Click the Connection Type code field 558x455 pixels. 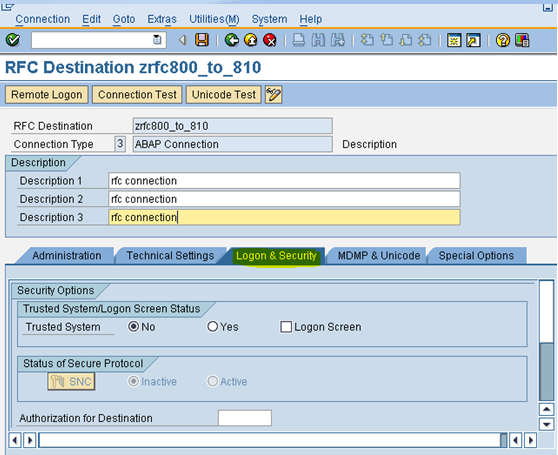[120, 144]
